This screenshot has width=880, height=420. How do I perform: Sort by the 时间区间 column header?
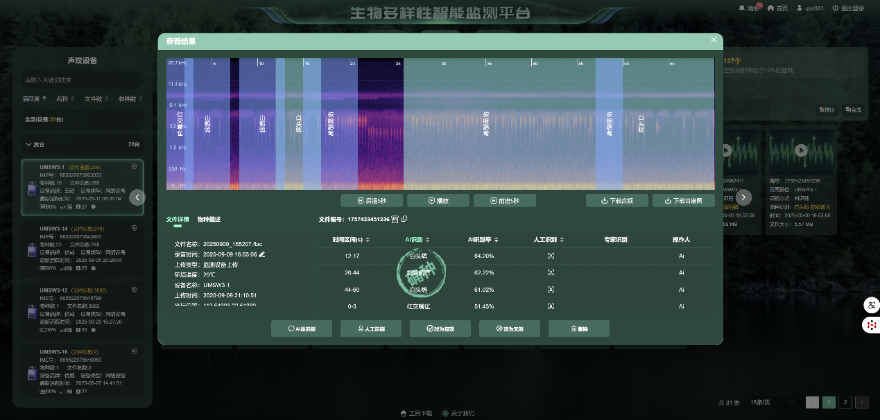tap(352, 240)
